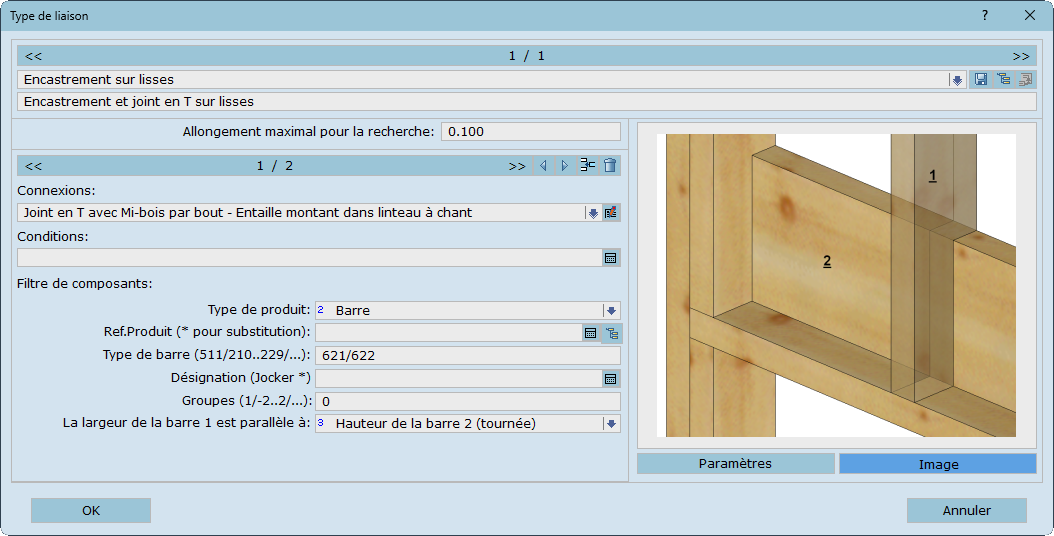The height and width of the screenshot is (536, 1054).
Task: Open the edit icon beside Connexions dropdown
Action: (611, 213)
